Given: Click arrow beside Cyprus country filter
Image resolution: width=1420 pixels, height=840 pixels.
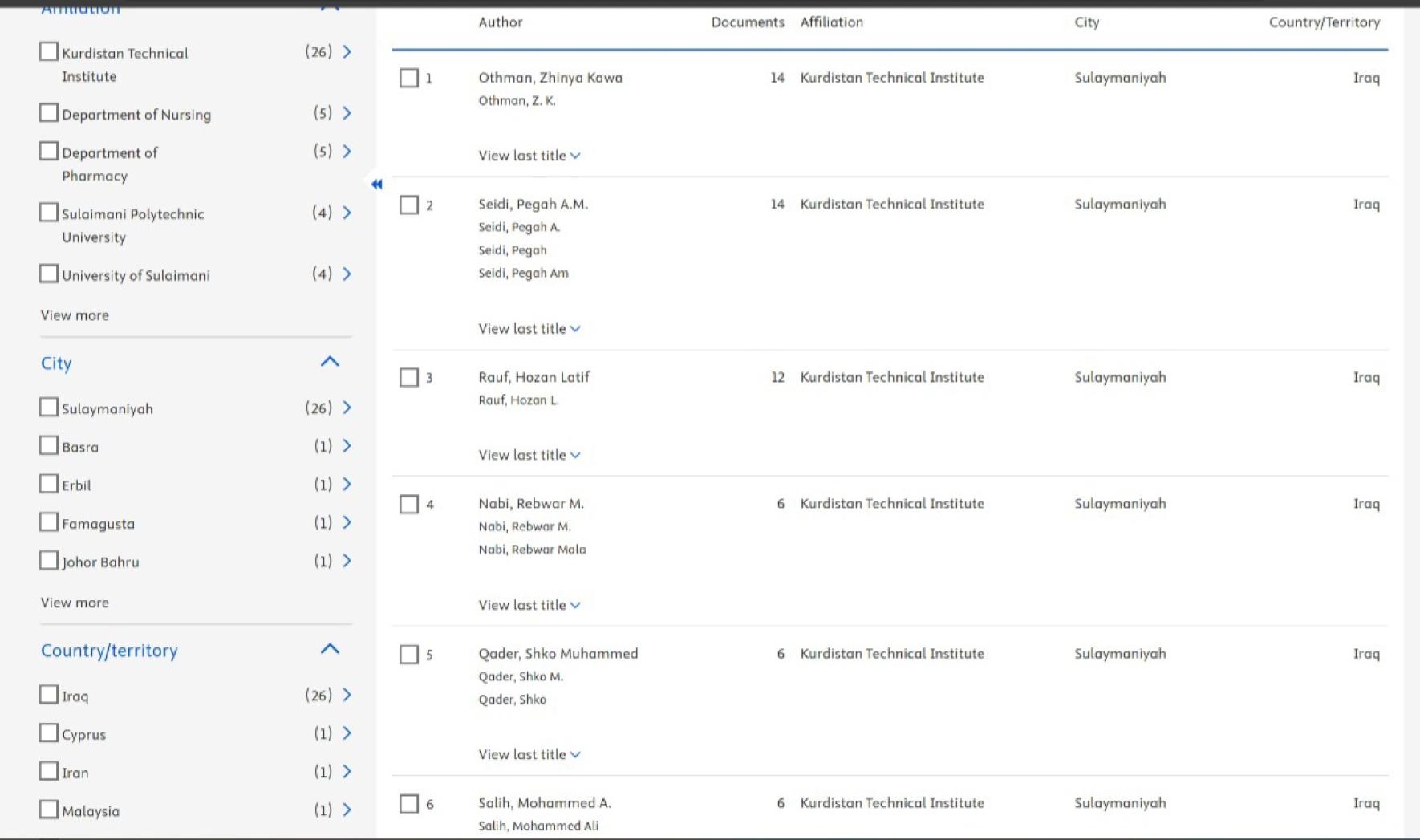Looking at the screenshot, I should [347, 733].
